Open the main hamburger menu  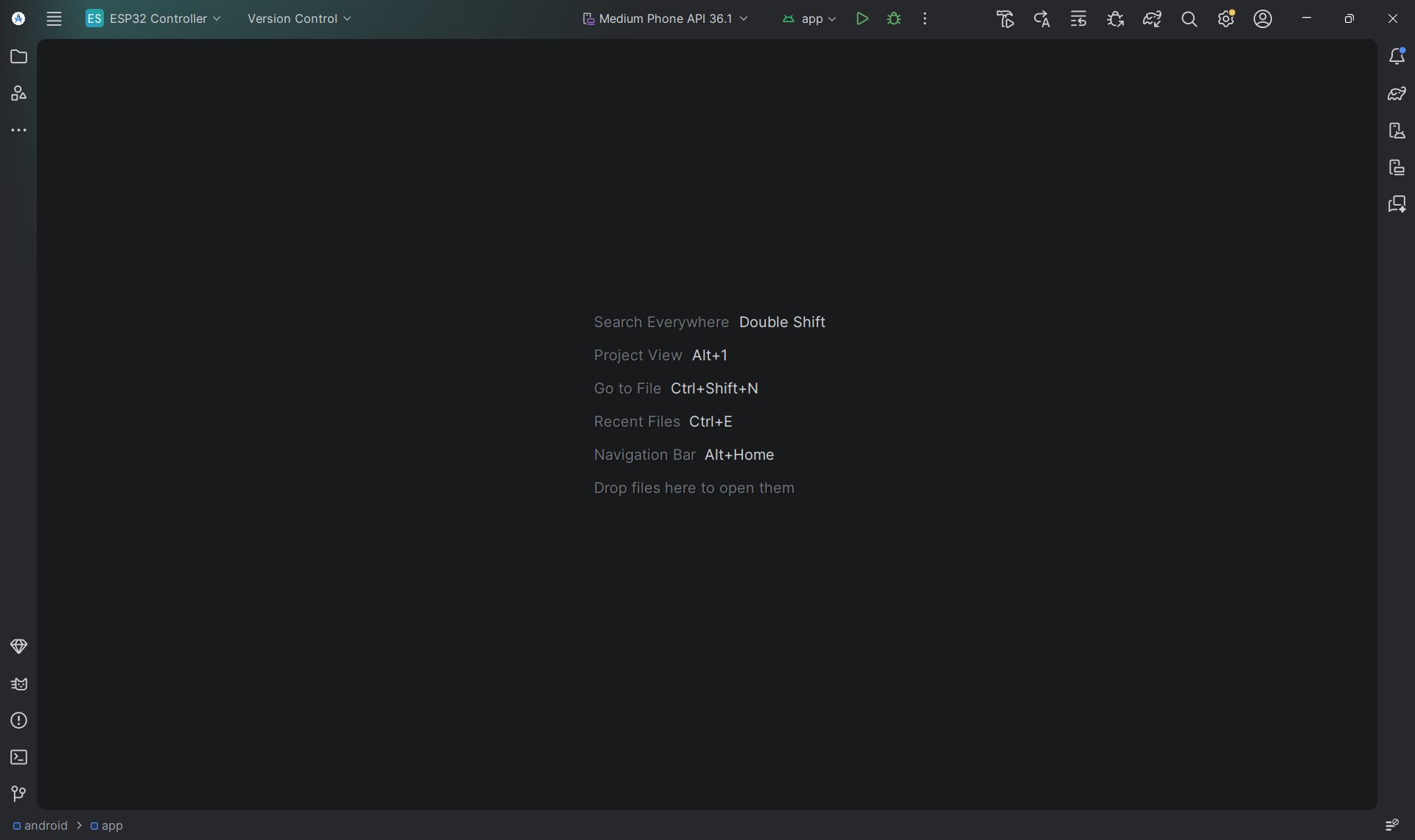coord(54,18)
